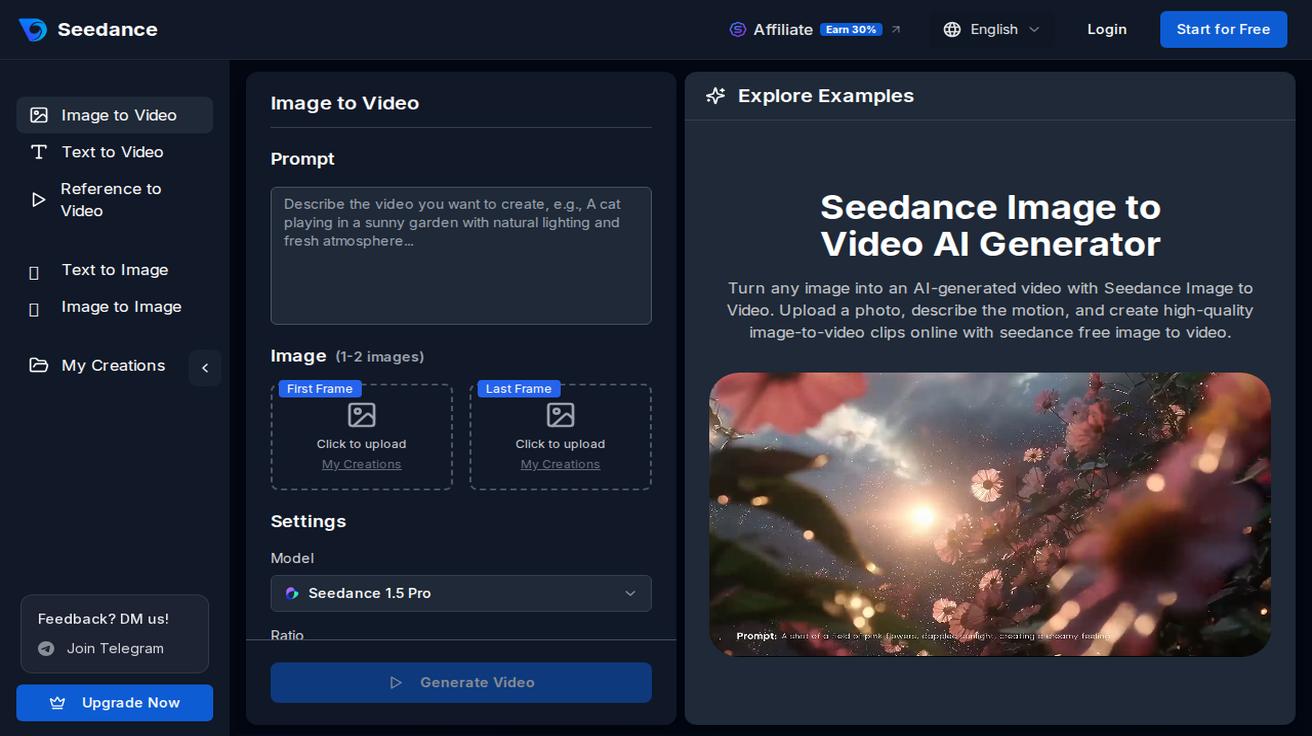Viewport: 1312px width, 736px height.
Task: Click the Settings section heading
Action: point(308,521)
